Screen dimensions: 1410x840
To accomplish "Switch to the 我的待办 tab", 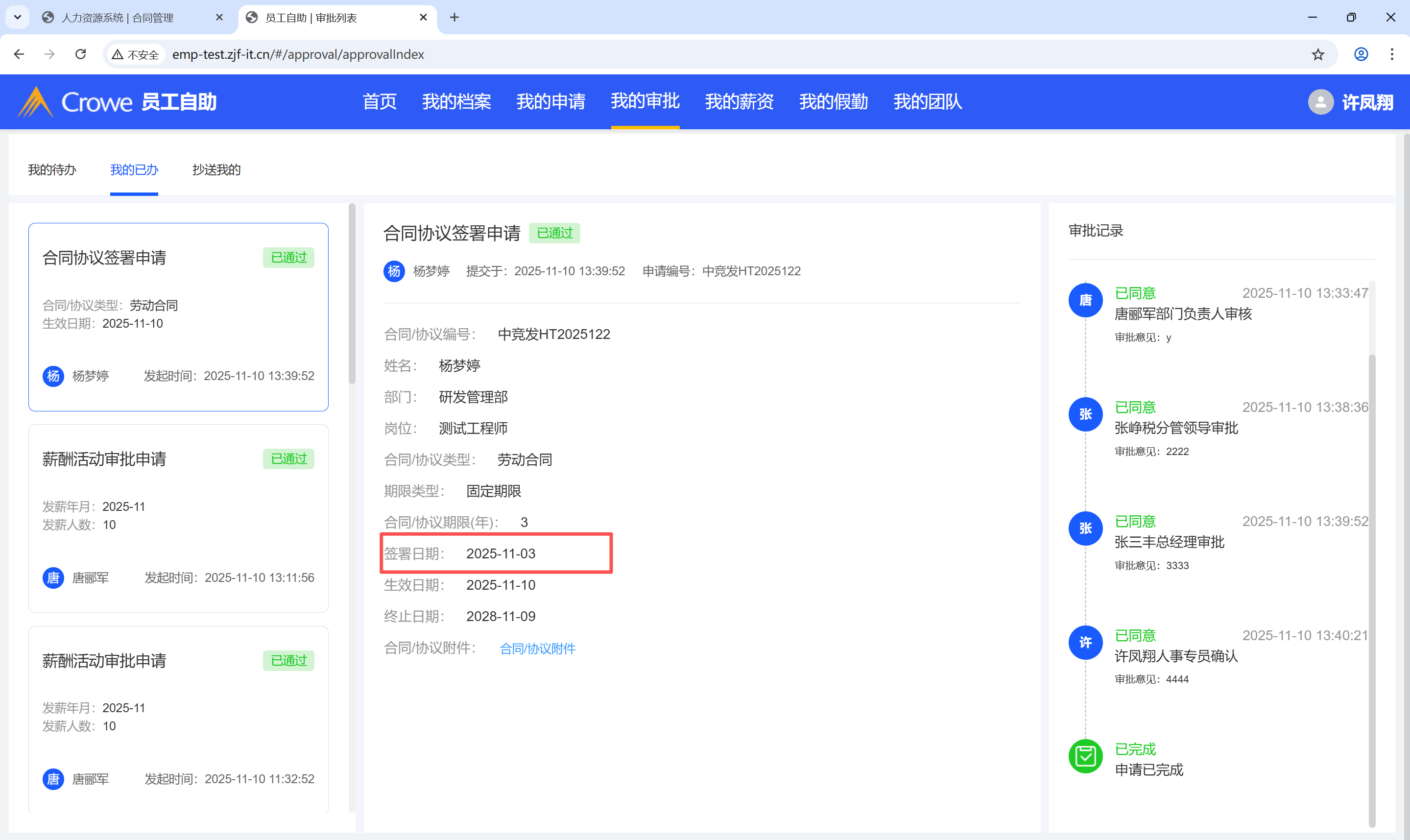I will (51, 170).
